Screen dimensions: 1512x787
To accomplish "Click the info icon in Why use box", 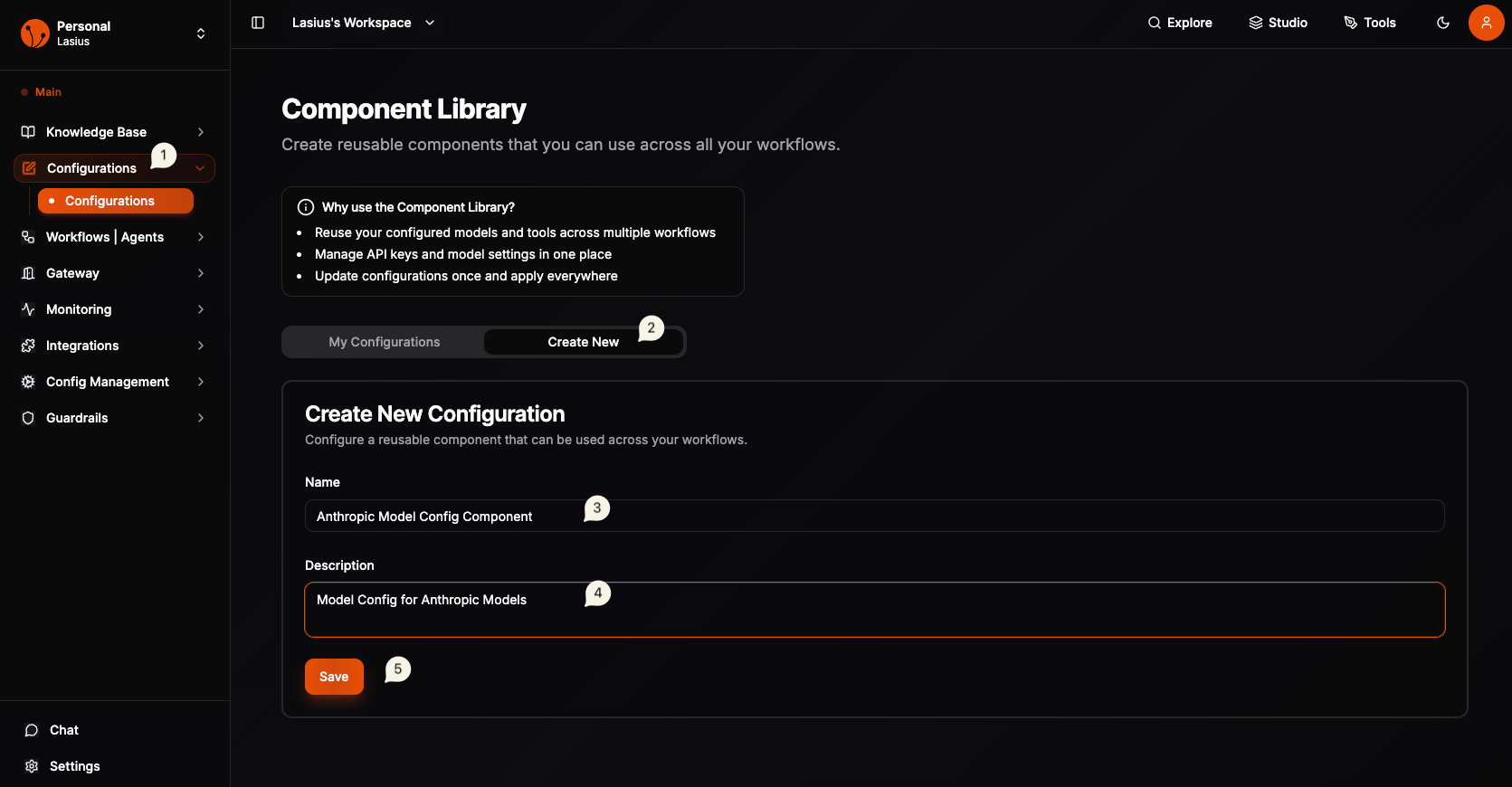I will point(306,207).
